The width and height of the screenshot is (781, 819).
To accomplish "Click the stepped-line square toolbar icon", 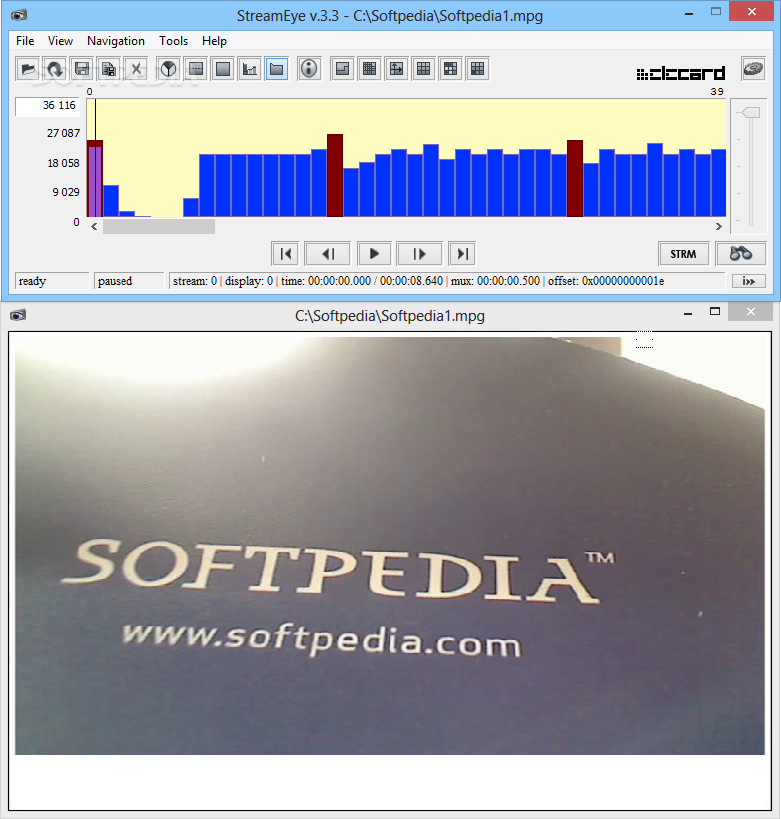I will click(342, 69).
